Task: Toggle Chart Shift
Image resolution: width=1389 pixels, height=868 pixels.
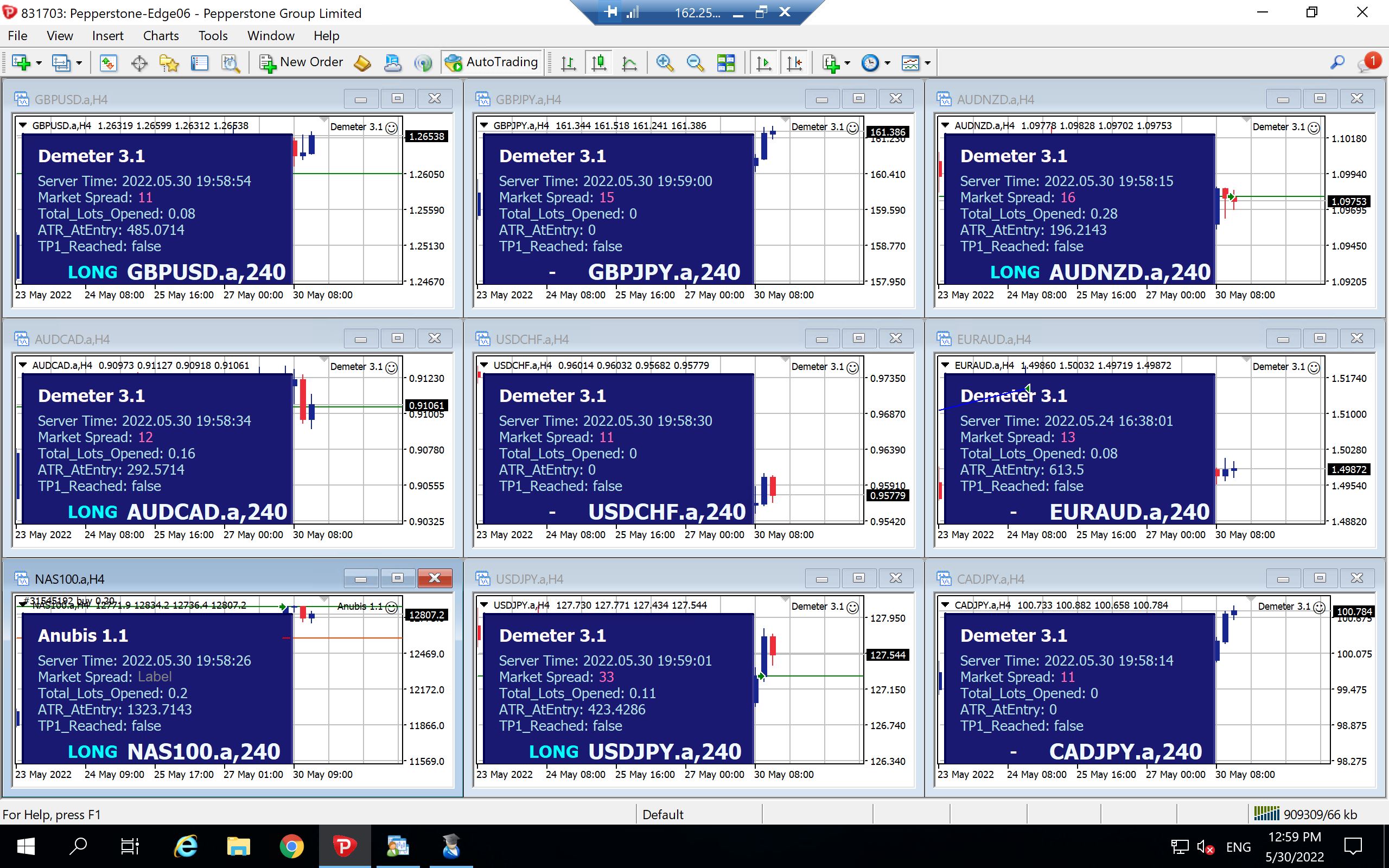Action: click(794, 62)
